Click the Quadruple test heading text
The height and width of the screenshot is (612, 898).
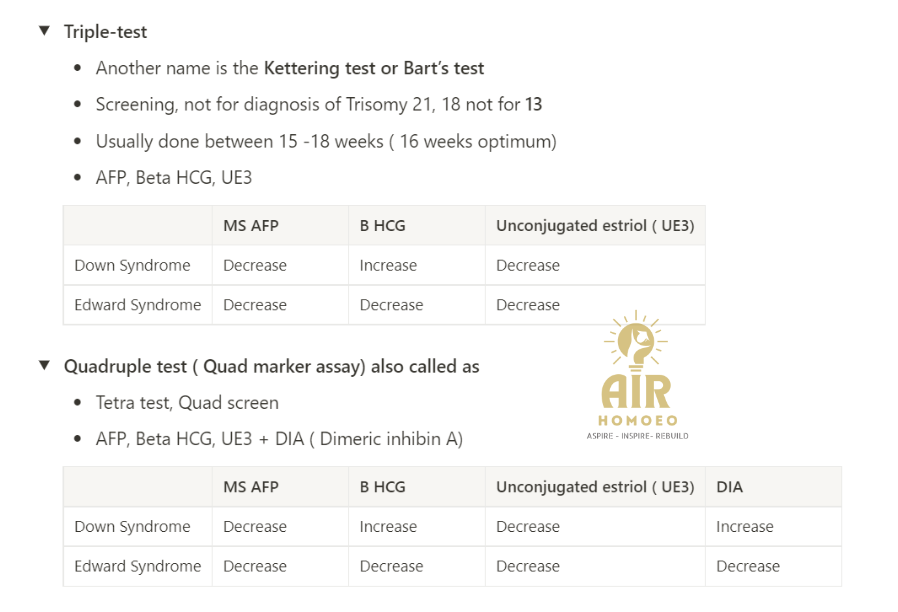pos(271,366)
